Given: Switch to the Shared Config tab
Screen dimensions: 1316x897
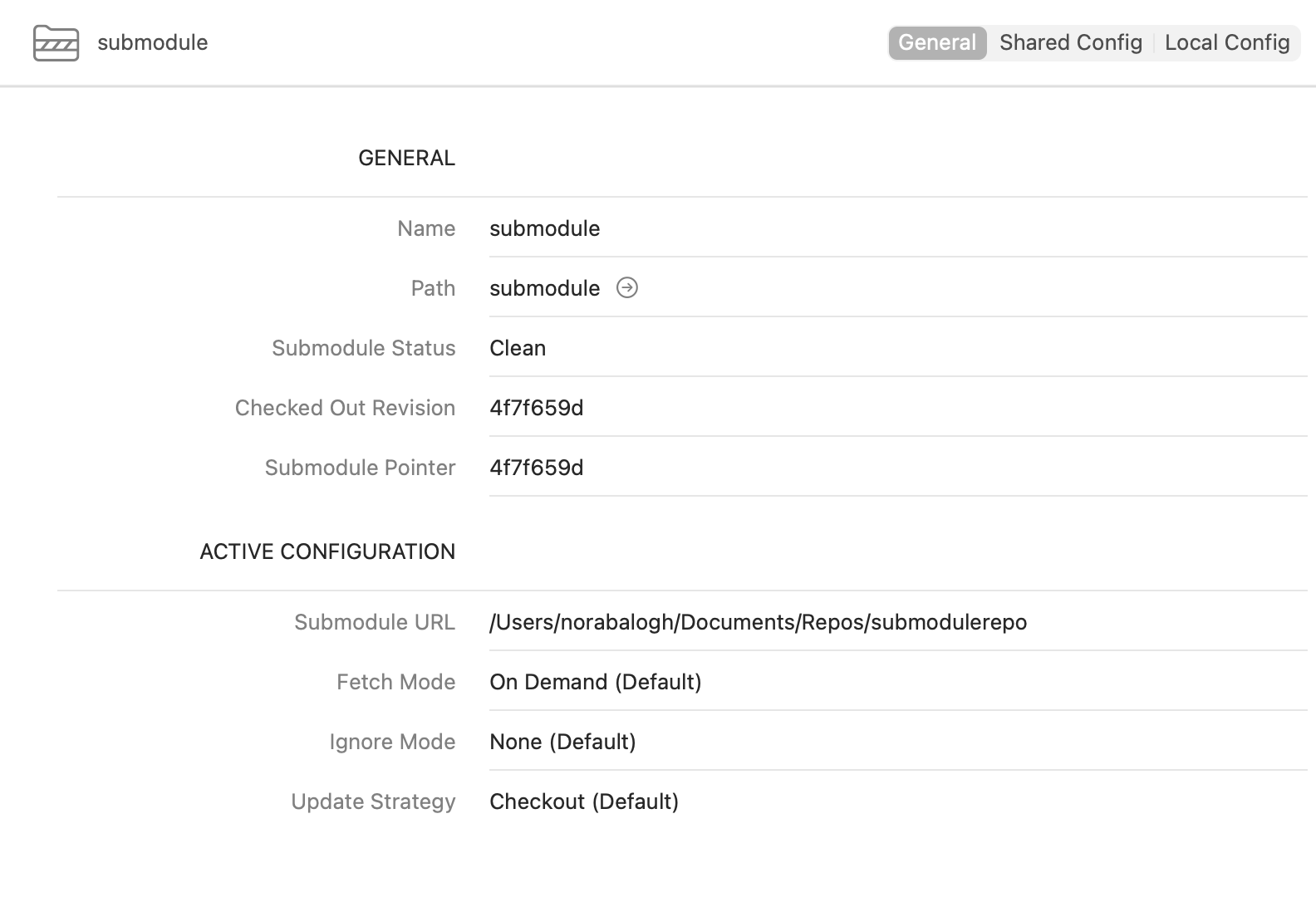Looking at the screenshot, I should tap(1070, 42).
